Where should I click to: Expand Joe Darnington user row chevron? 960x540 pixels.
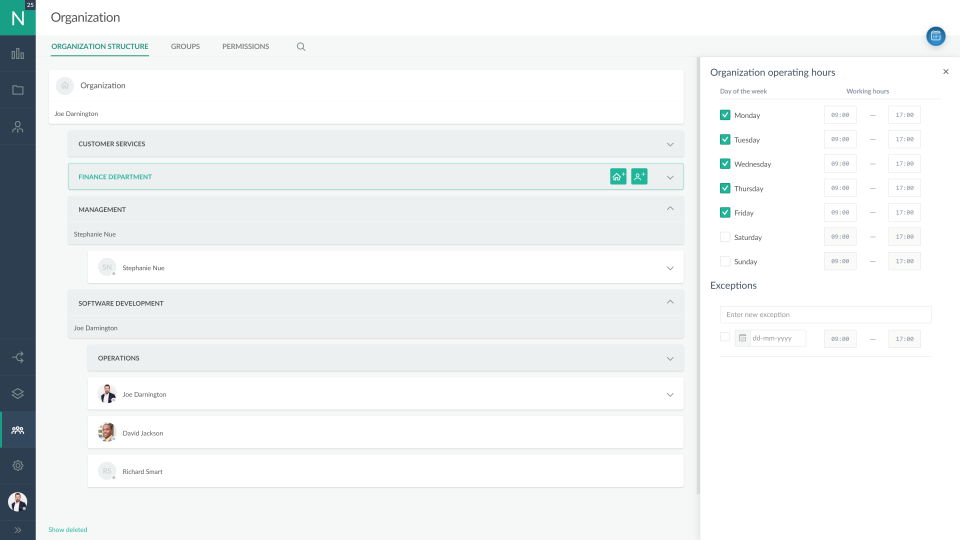pyautogui.click(x=670, y=395)
